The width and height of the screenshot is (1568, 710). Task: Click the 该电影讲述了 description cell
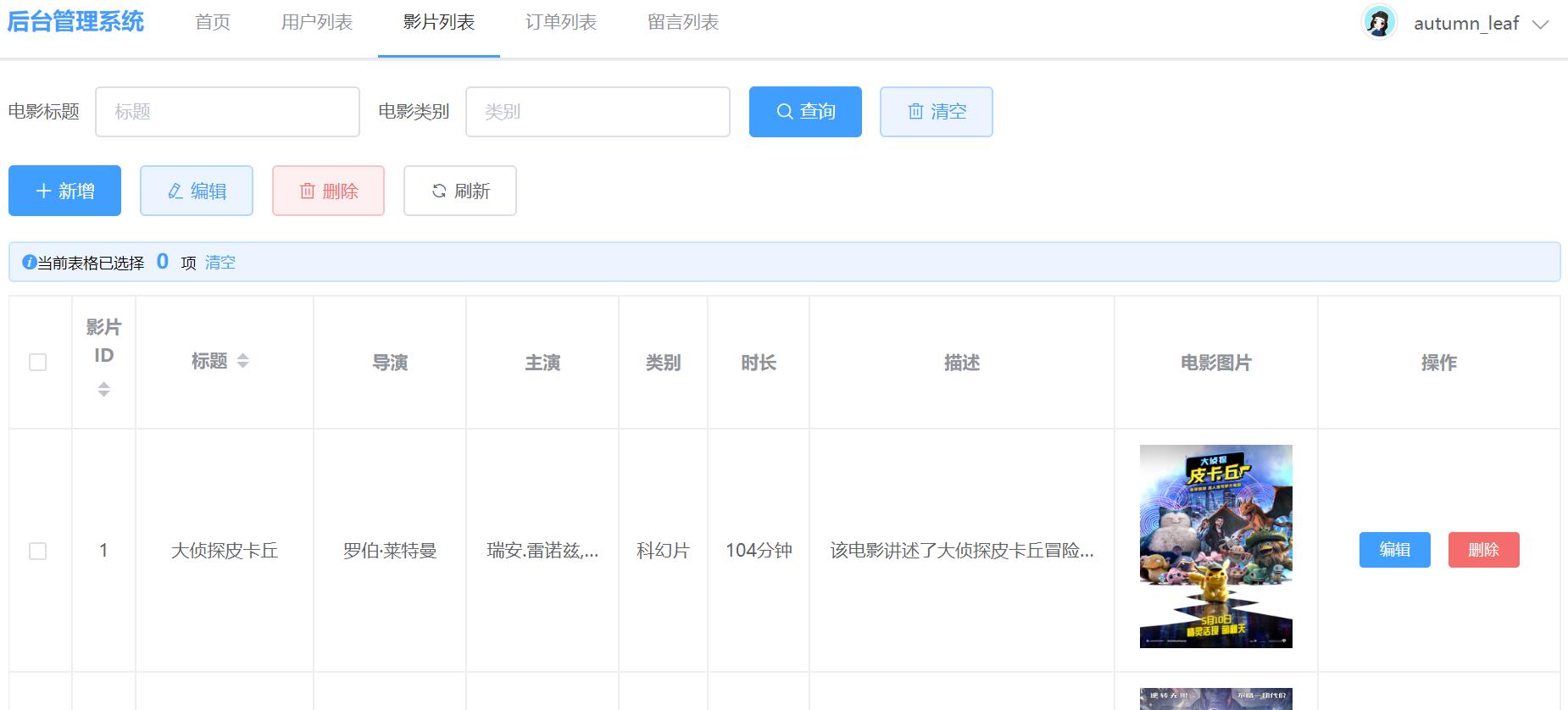pos(962,551)
